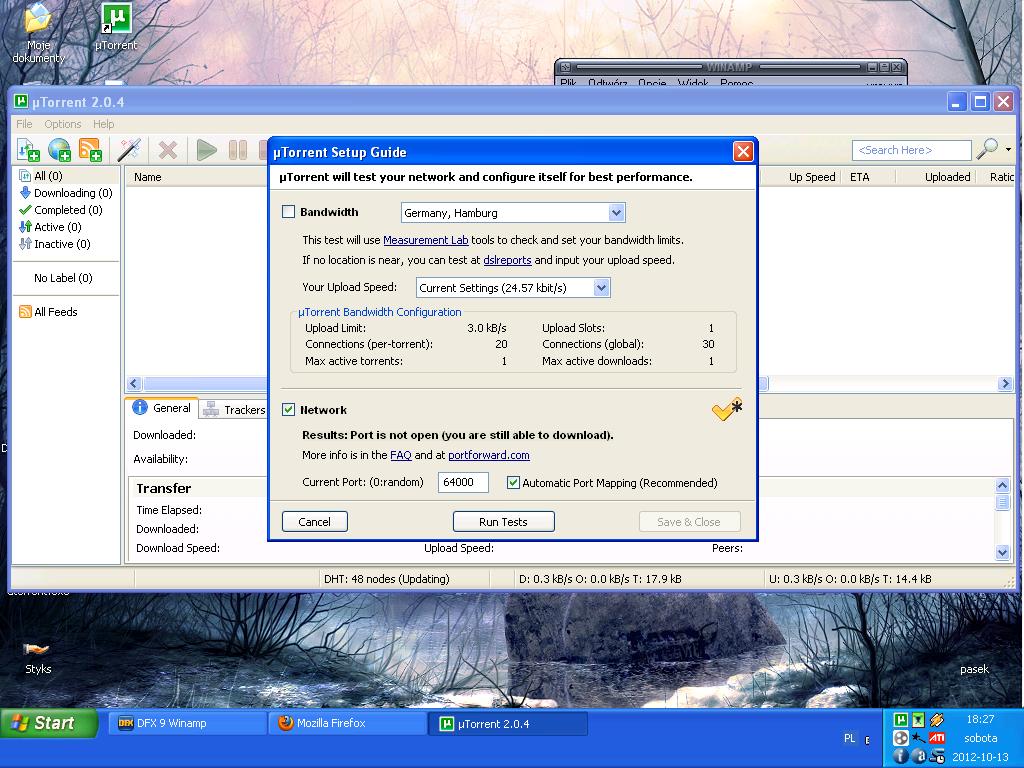Switch to Mozilla Firefox taskbar item
This screenshot has height=768, width=1024.
[x=347, y=723]
